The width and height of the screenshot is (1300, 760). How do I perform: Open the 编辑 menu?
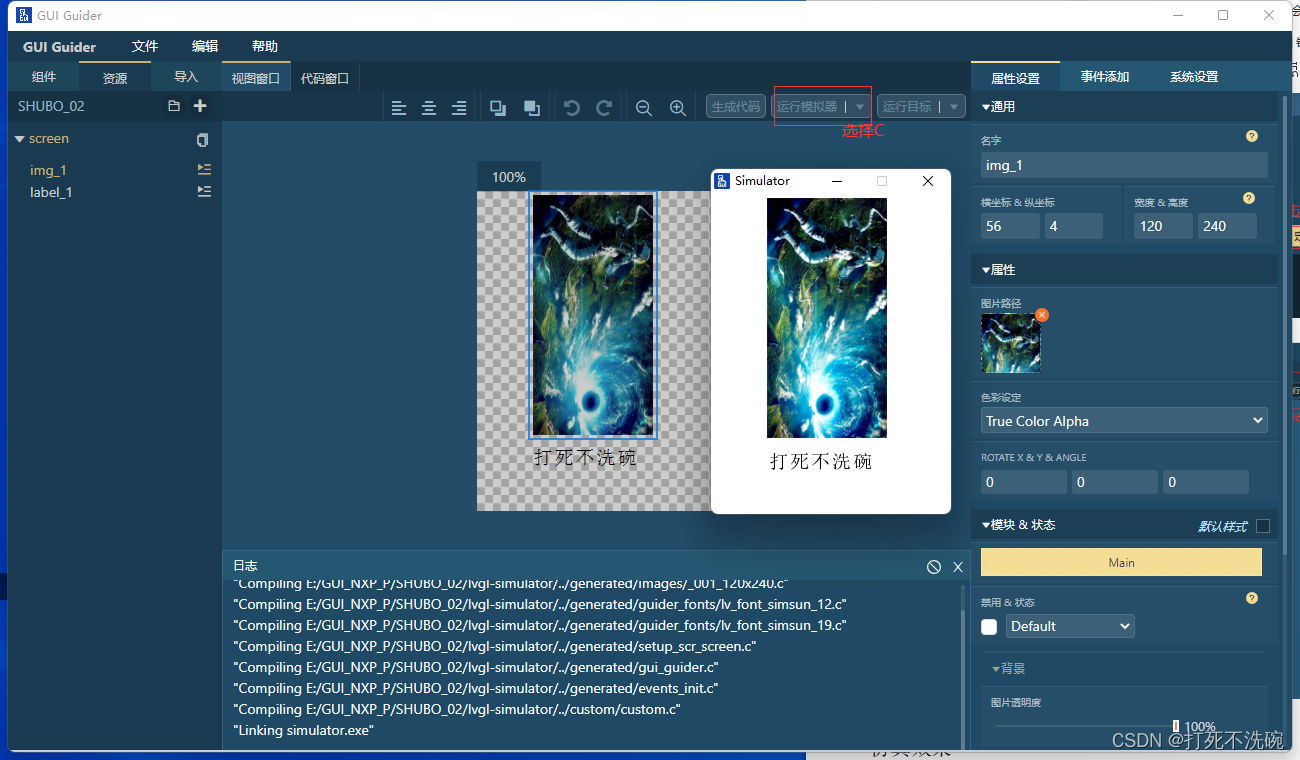[205, 46]
